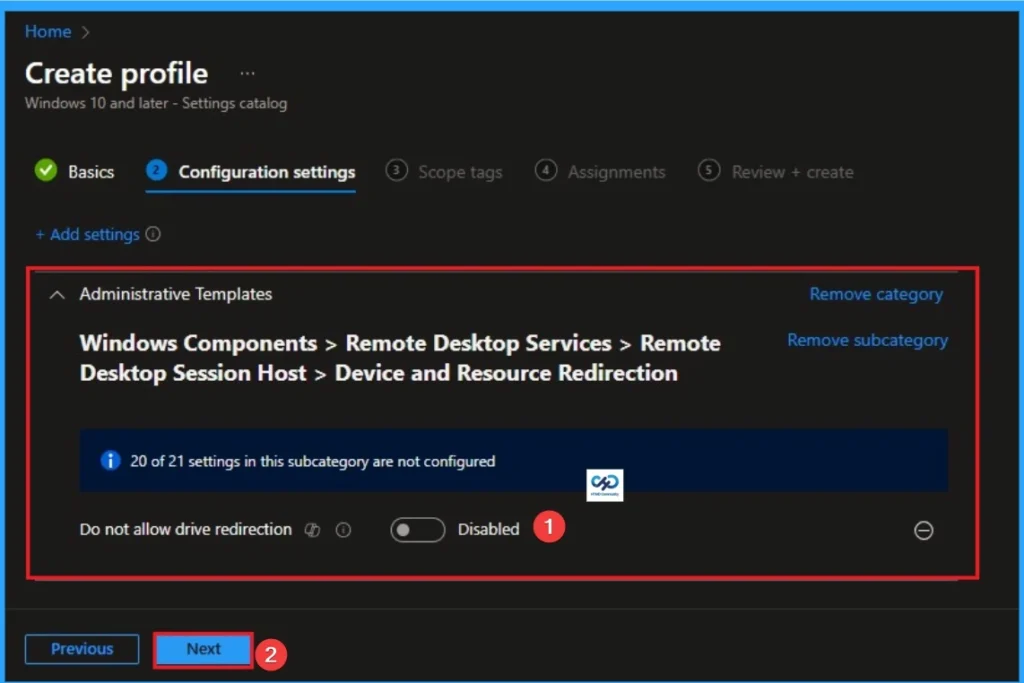Click the info icon on the blue banner
Screen dimensions: 1024x683
pyautogui.click(x=110, y=461)
